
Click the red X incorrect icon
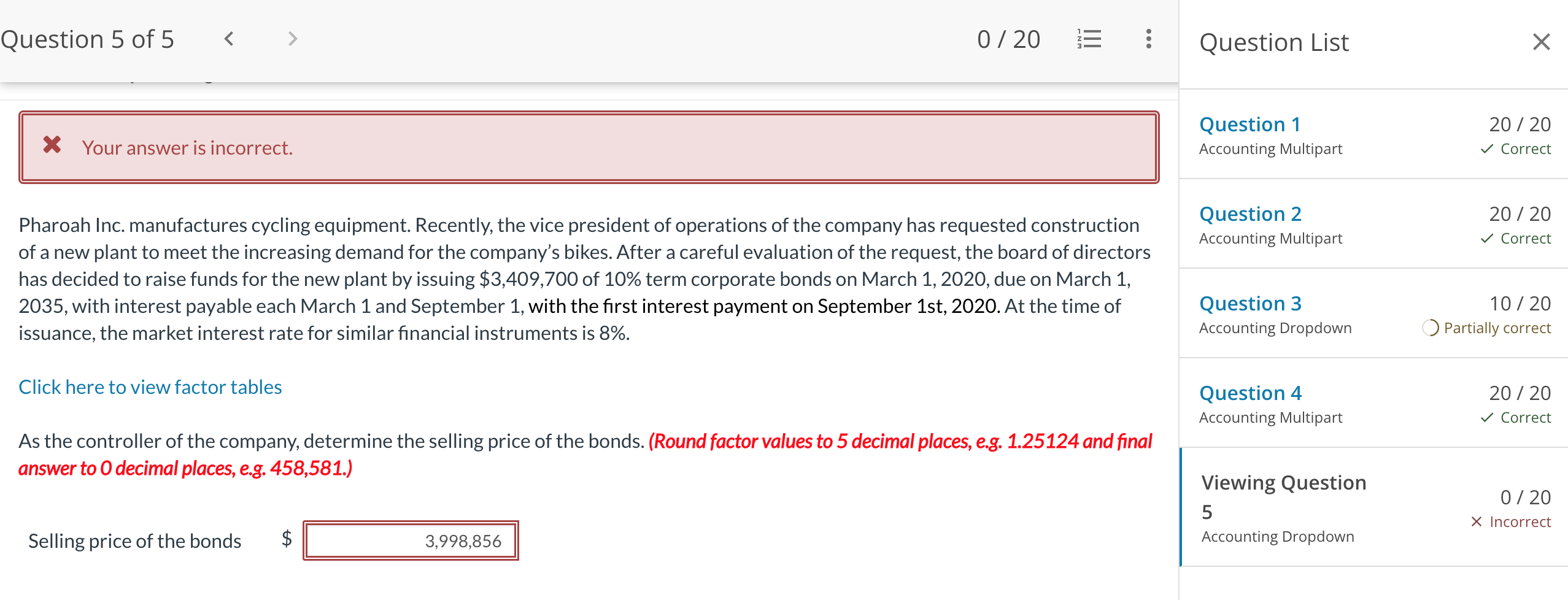52,145
